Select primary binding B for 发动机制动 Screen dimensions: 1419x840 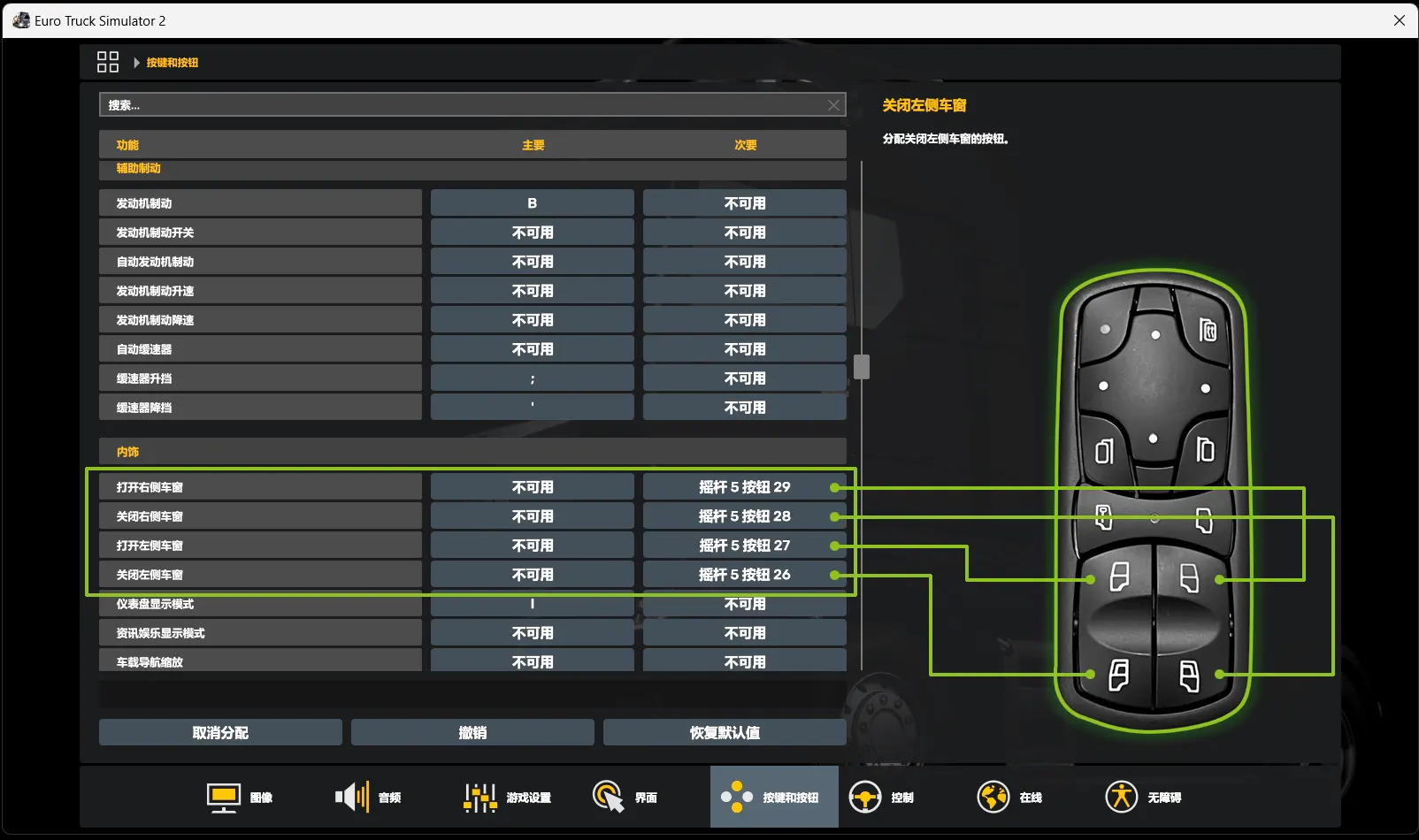click(x=533, y=203)
